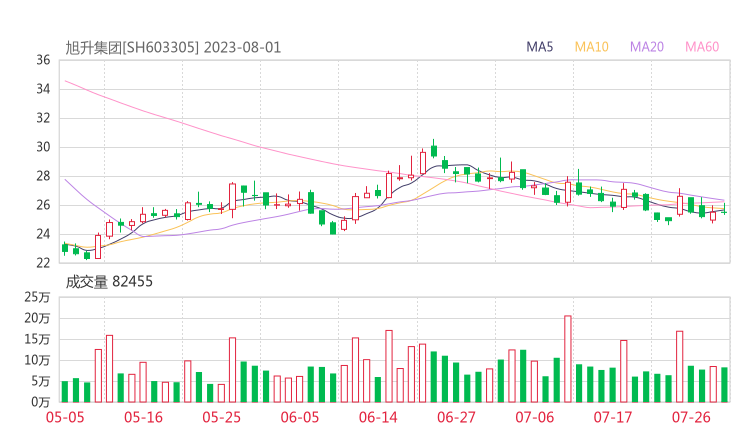Image resolution: width=740 pixels, height=440 pixels.
Task: Click the 06-27 date axis label
Action: (x=456, y=417)
